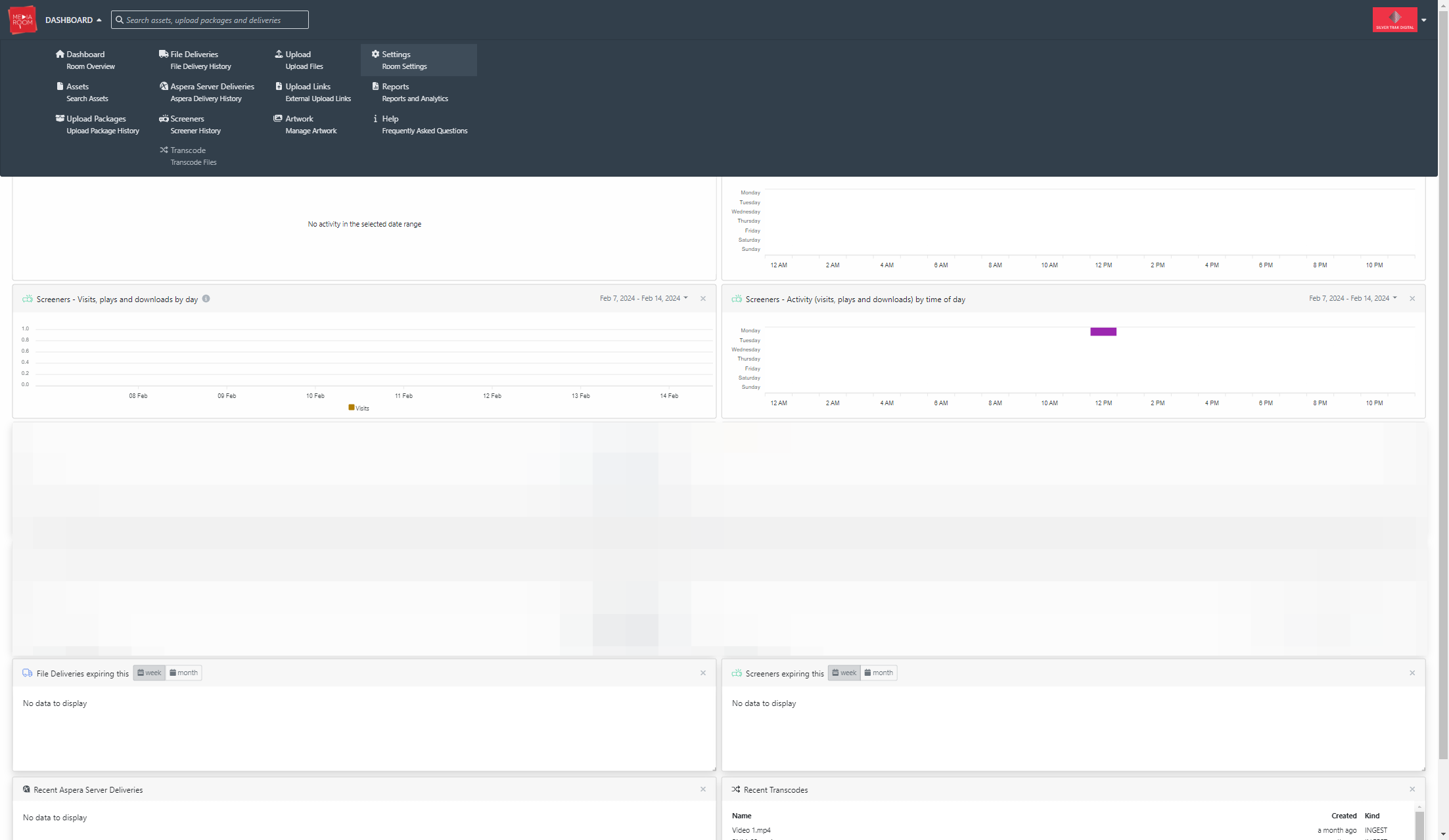Click the Upload arrow icon in menu
Viewport: 1449px width, 840px height.
point(279,54)
